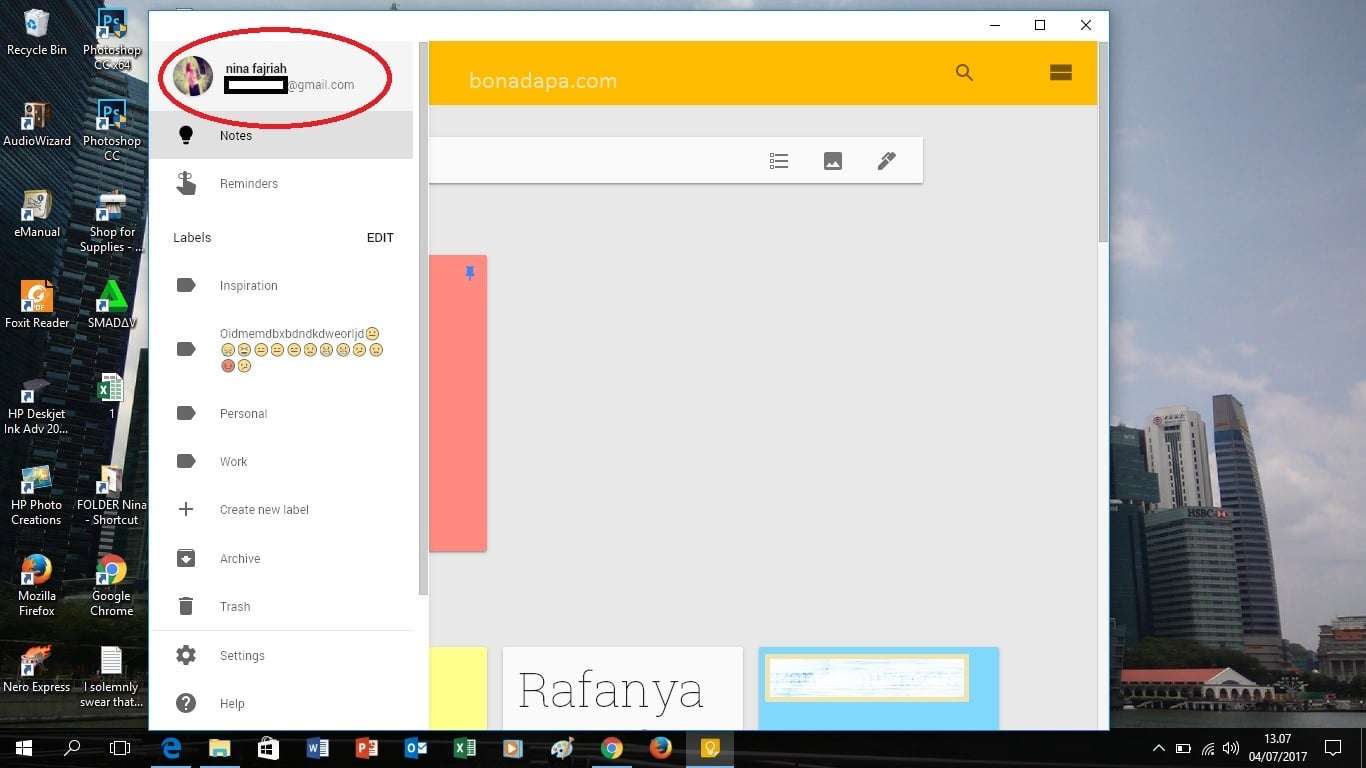Screen dimensions: 1366x768
Task: Click the volume icon in system tray
Action: [x=1231, y=748]
